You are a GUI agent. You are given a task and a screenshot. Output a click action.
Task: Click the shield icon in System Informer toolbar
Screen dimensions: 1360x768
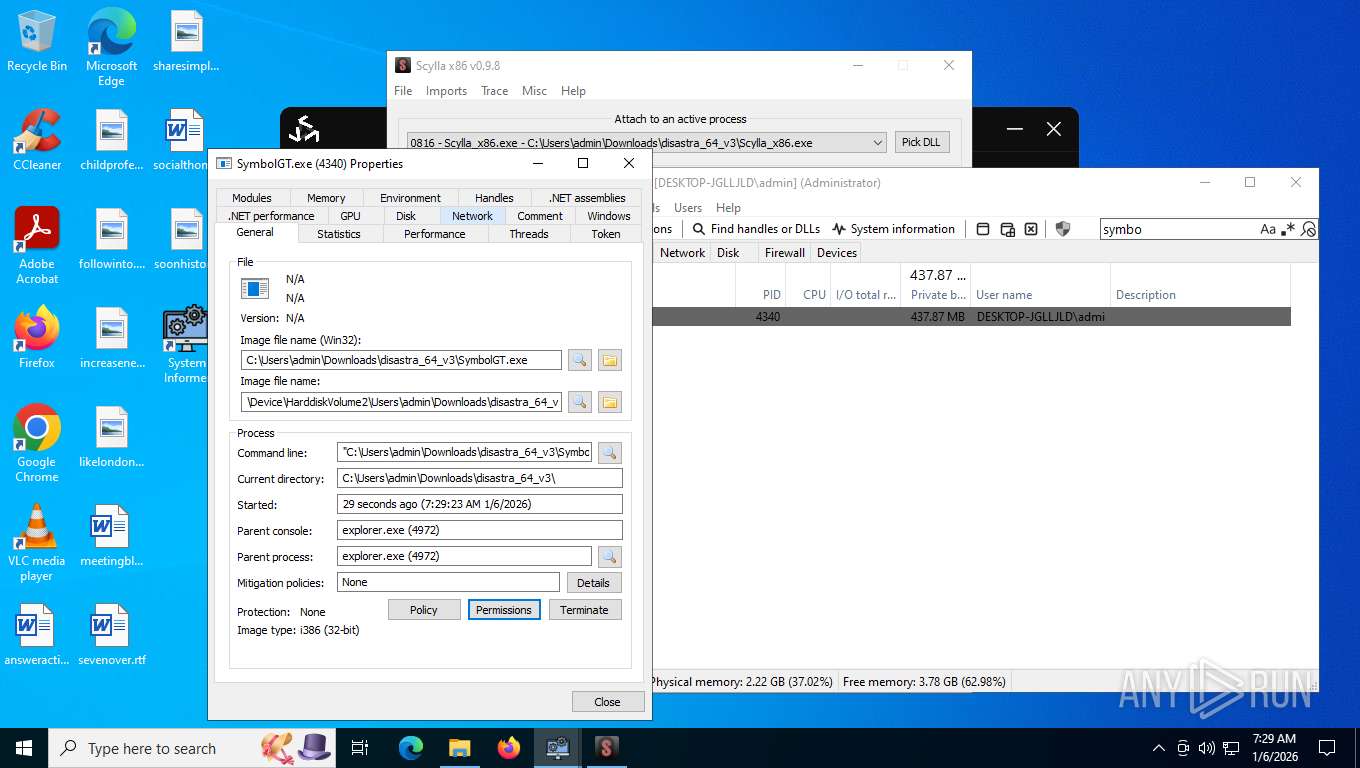1063,229
